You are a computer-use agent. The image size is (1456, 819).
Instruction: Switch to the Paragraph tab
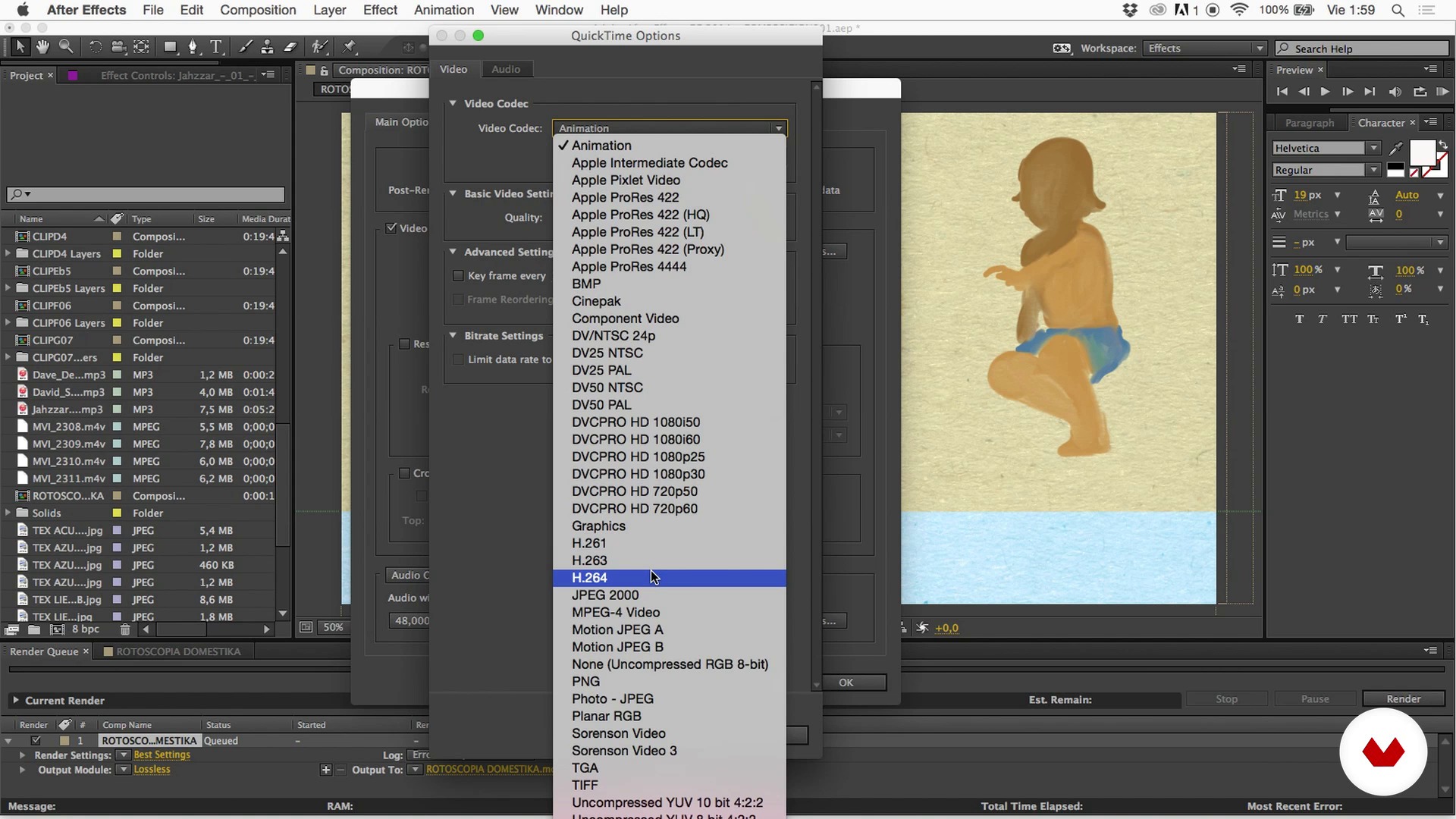click(1309, 123)
